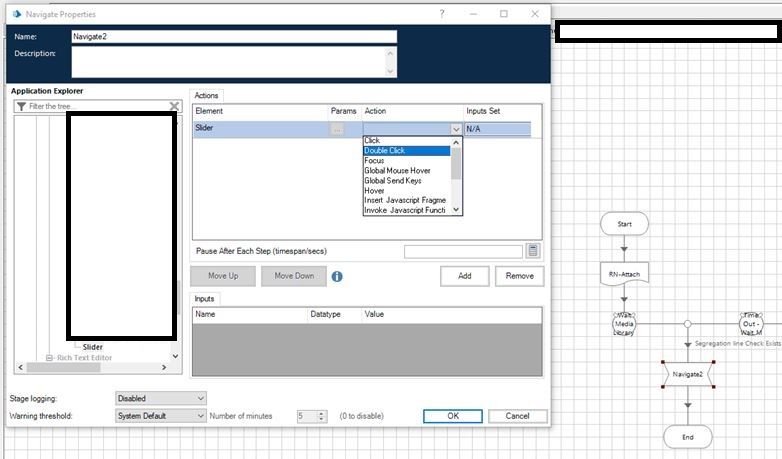Switch to the Inputs tab
Viewport: 782px width, 459px height.
pos(204,299)
